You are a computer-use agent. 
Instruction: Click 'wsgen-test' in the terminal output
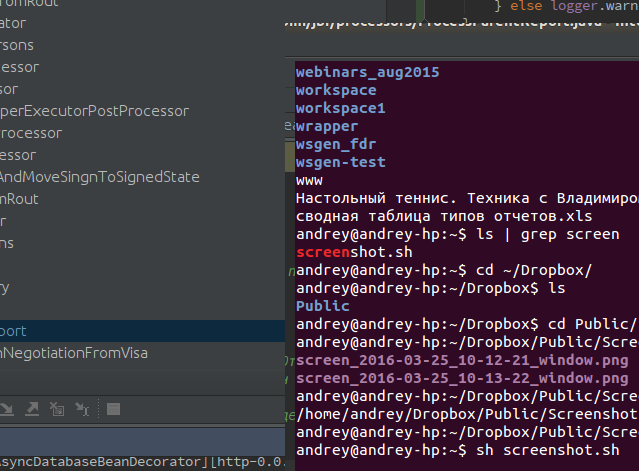[341, 162]
